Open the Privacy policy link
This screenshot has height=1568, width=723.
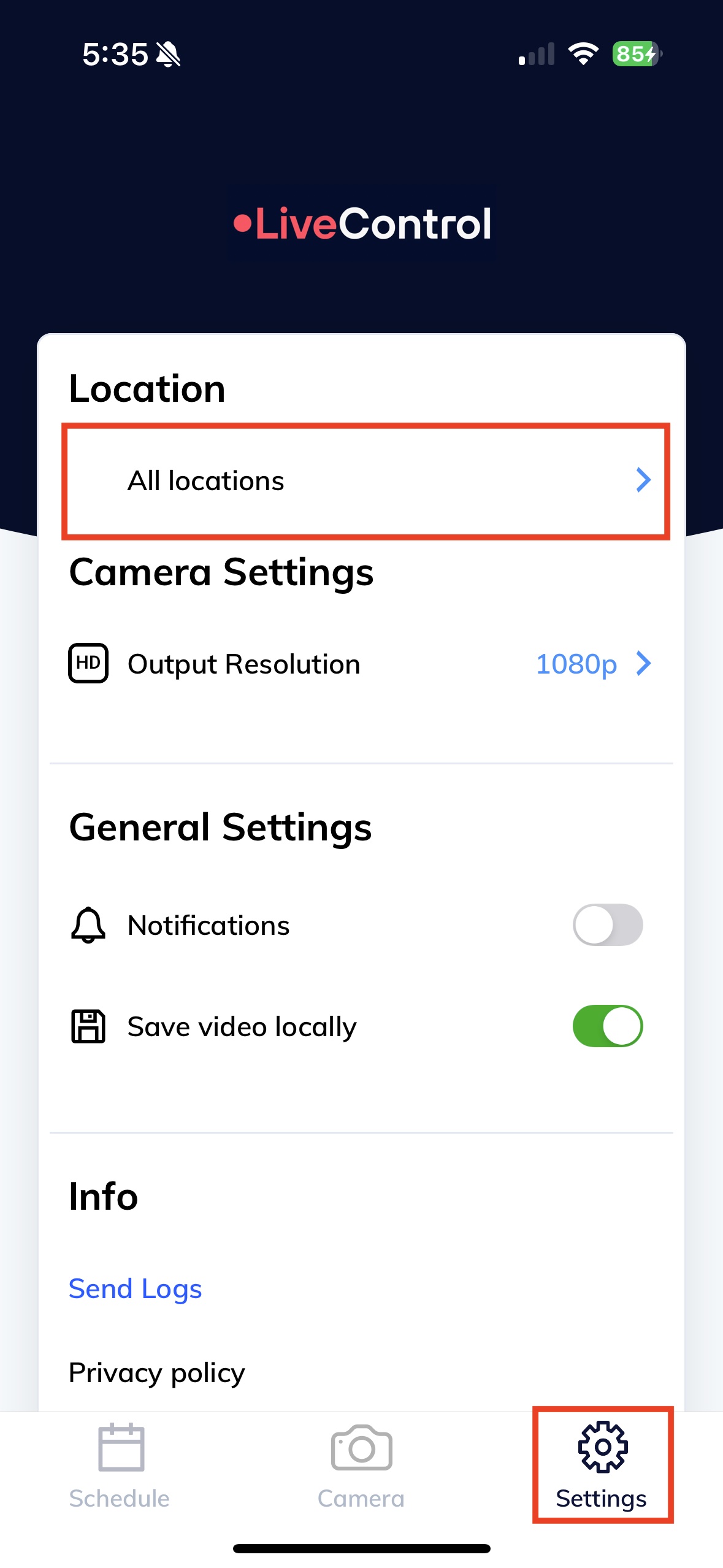(x=157, y=1372)
